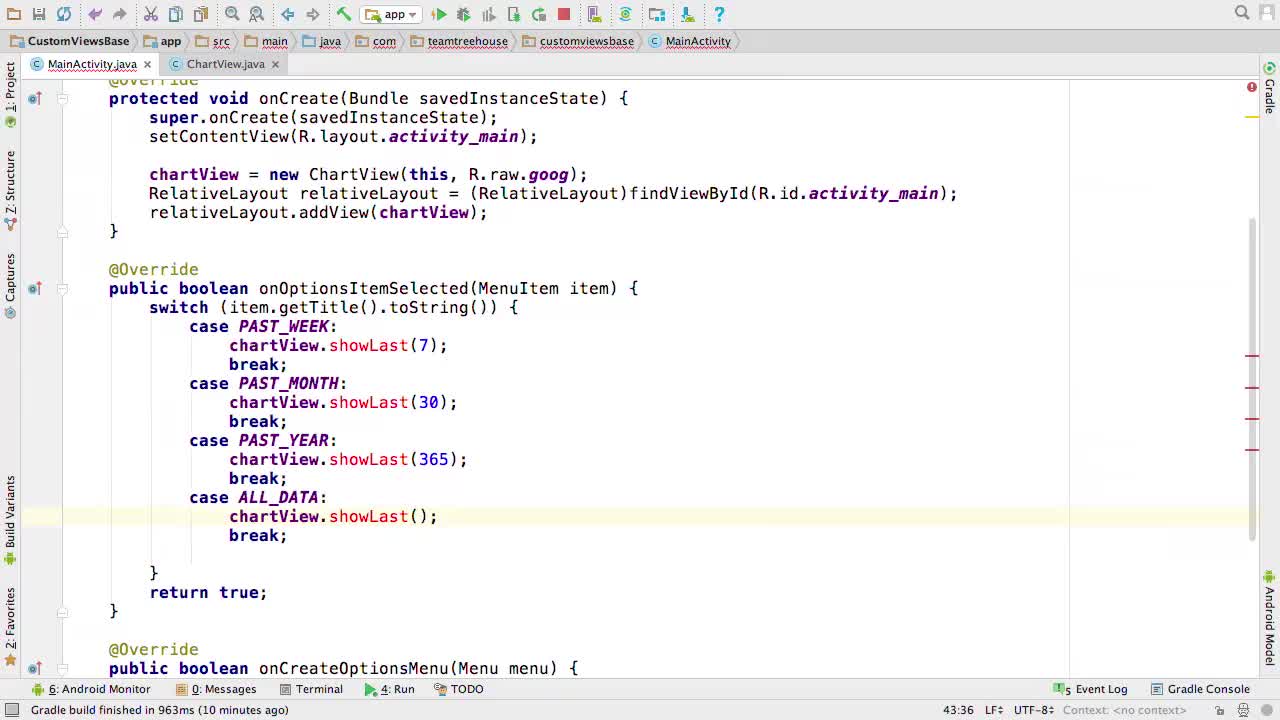Open the 6: Android Monitor tool window
This screenshot has height=720, width=1280.
pyautogui.click(x=91, y=689)
